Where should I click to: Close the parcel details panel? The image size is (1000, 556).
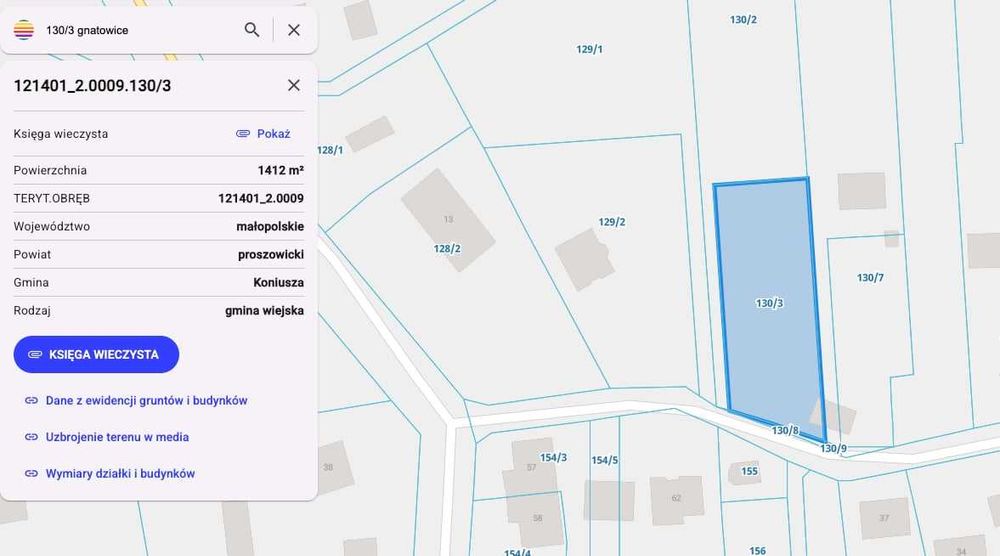tap(293, 85)
